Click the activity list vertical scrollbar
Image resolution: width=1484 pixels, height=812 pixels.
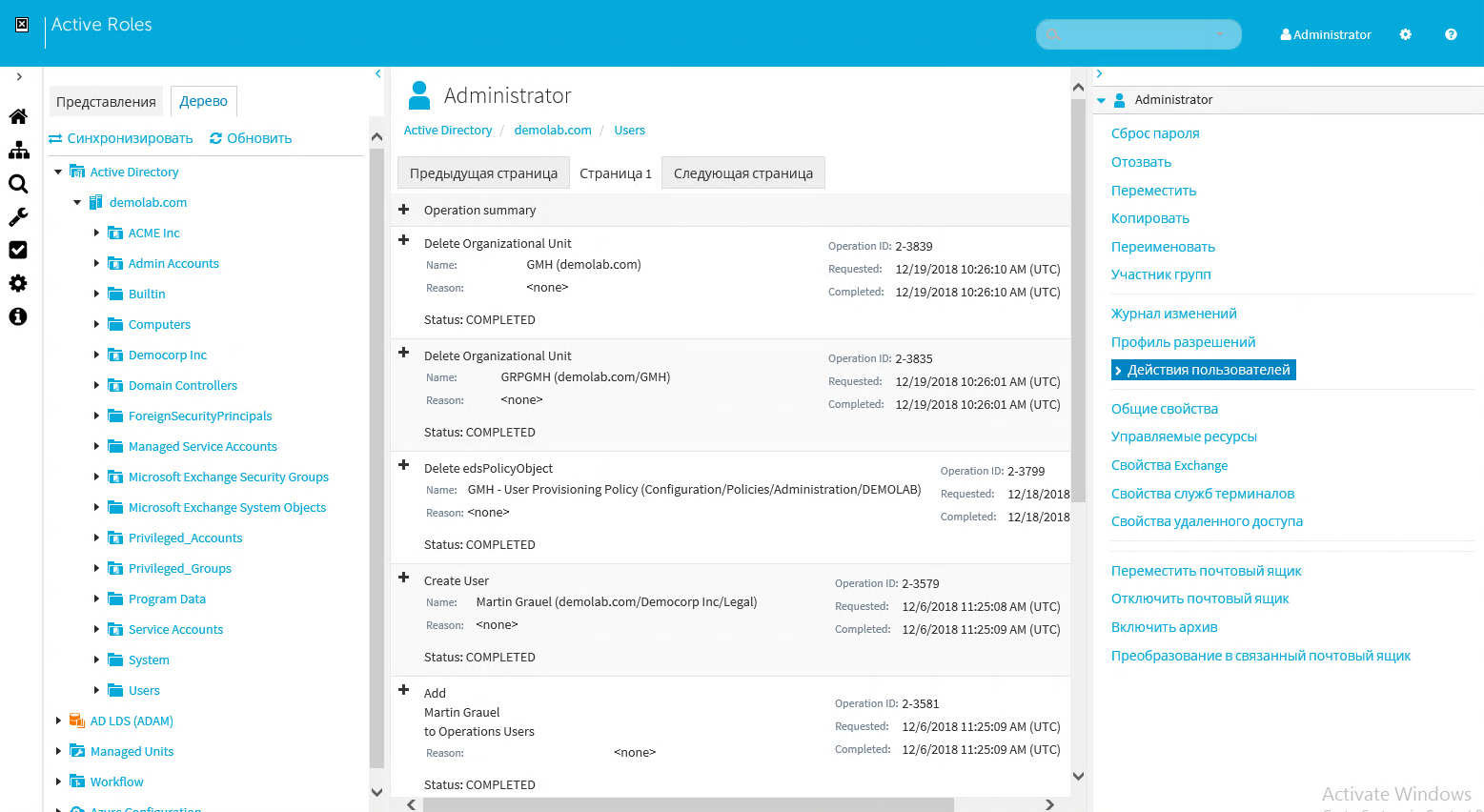[x=1078, y=300]
